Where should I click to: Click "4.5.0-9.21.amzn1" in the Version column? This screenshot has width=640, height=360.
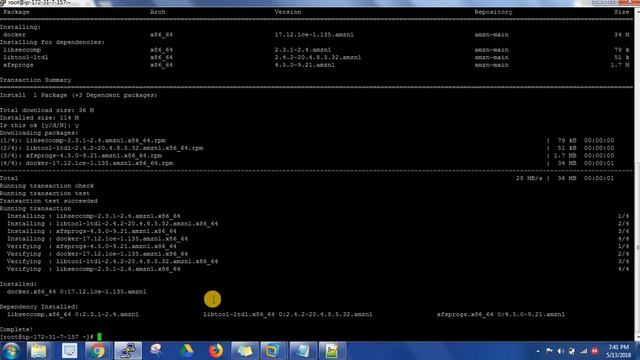[304, 65]
